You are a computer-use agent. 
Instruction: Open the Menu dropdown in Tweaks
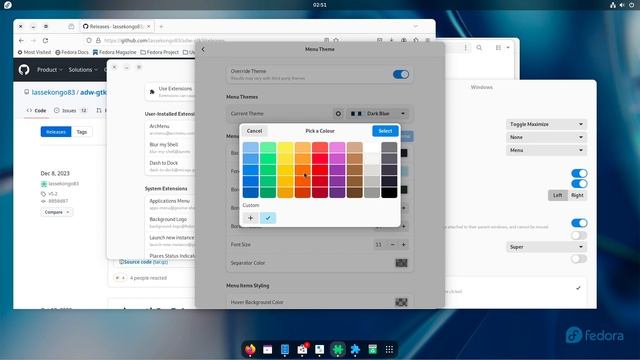tap(547, 150)
